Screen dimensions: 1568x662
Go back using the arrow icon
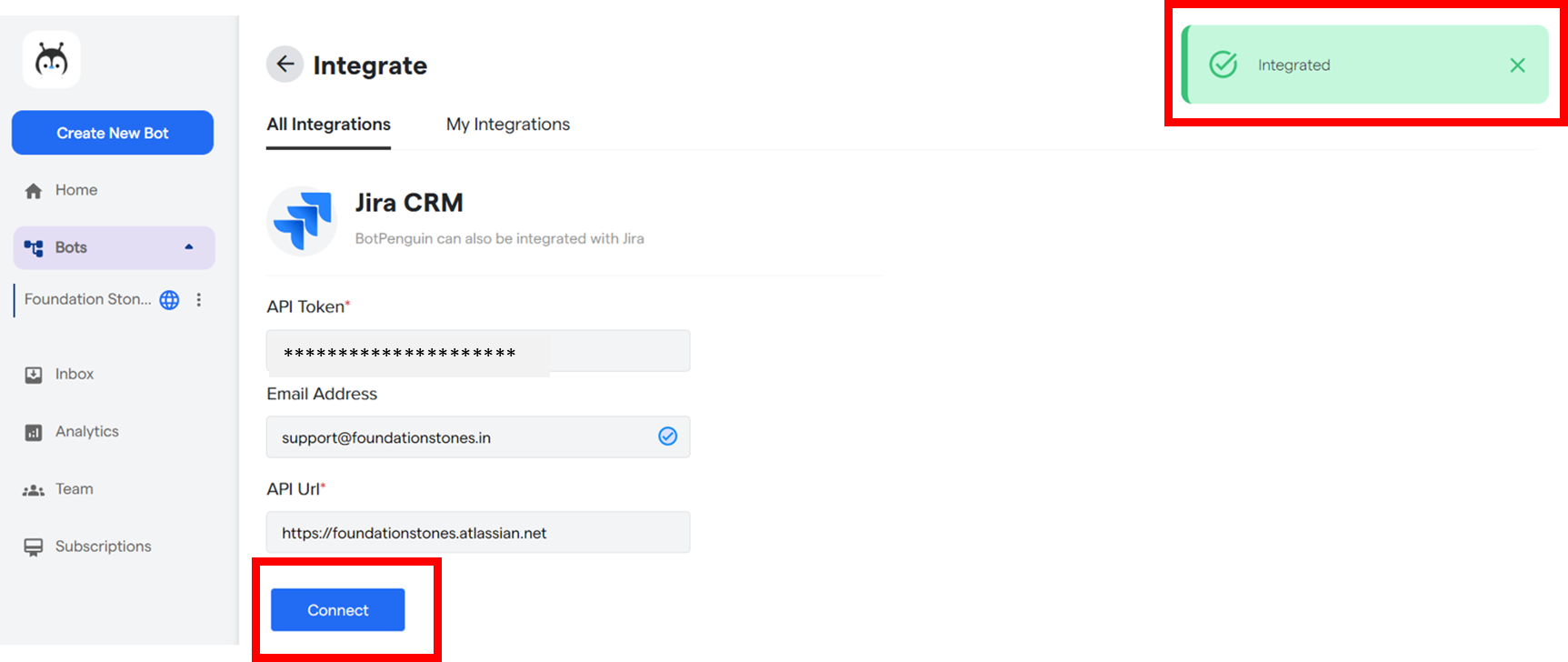point(285,65)
